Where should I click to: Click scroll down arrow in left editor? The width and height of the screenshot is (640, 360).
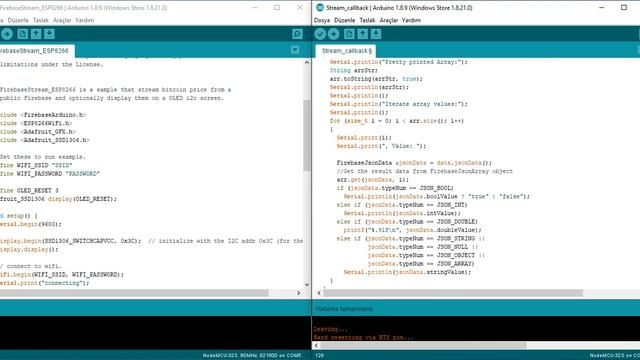[307, 285]
